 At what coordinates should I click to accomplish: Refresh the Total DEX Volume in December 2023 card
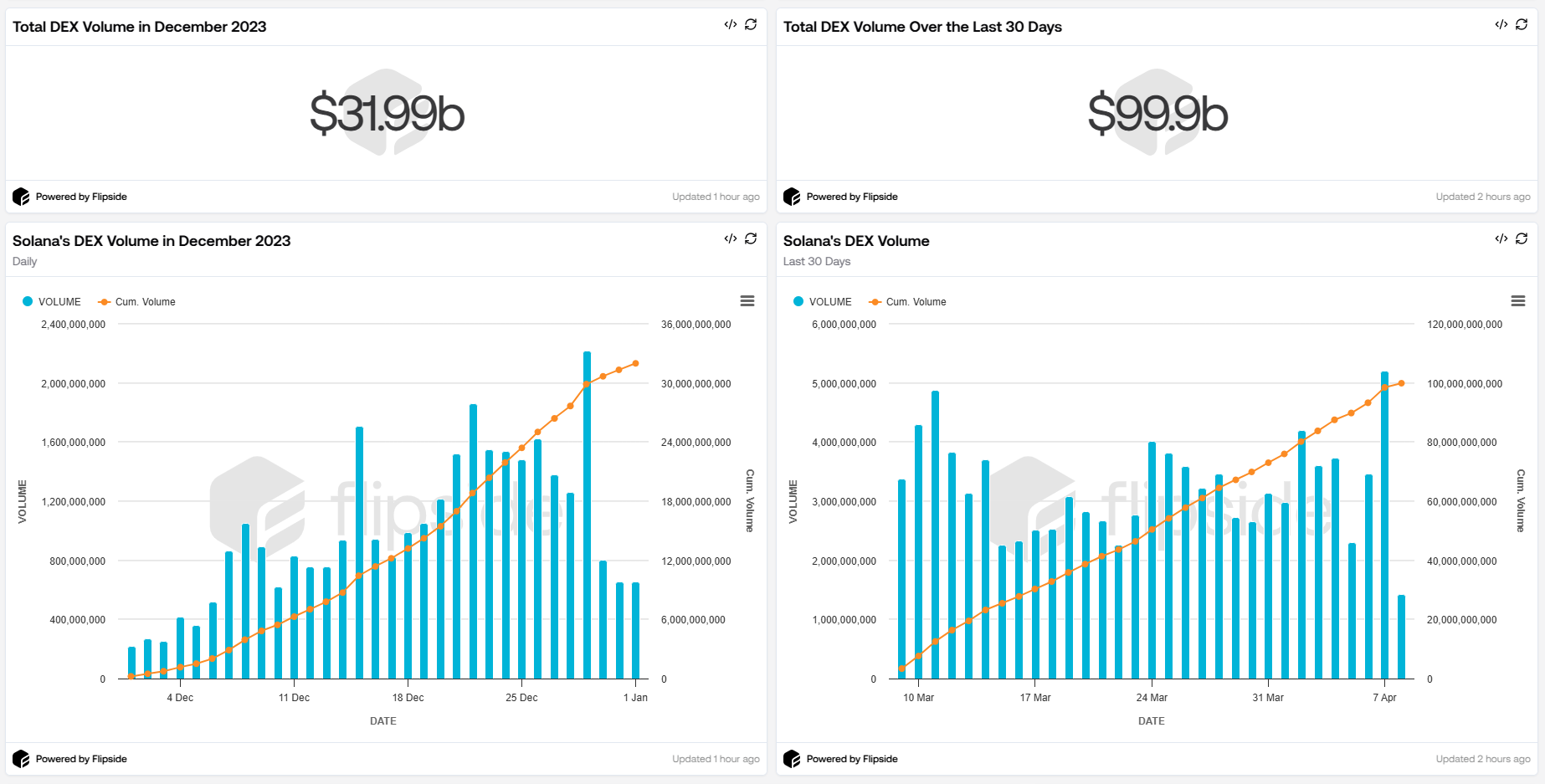tap(751, 25)
